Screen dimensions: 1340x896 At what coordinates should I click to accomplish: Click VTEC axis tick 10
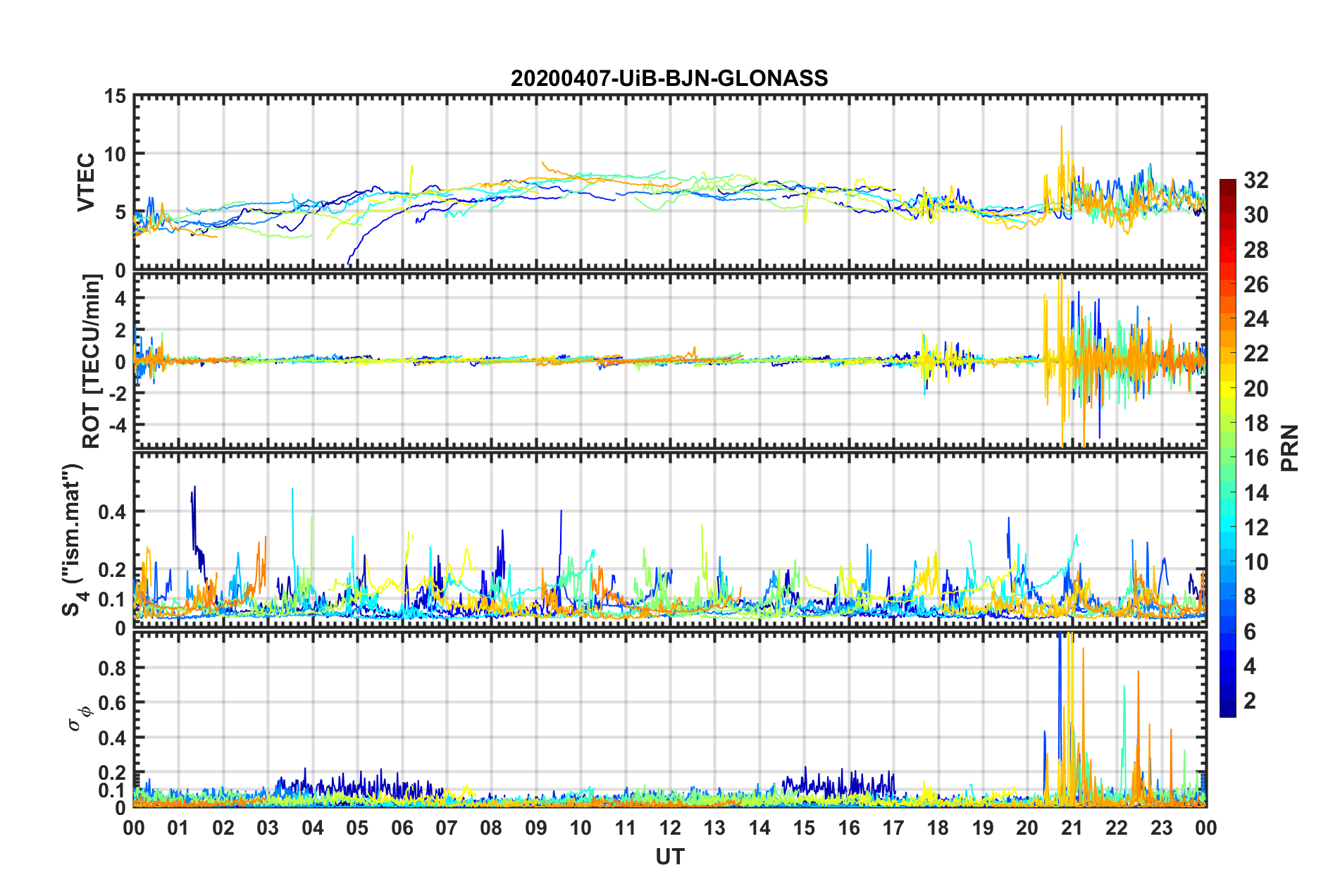tap(115, 154)
